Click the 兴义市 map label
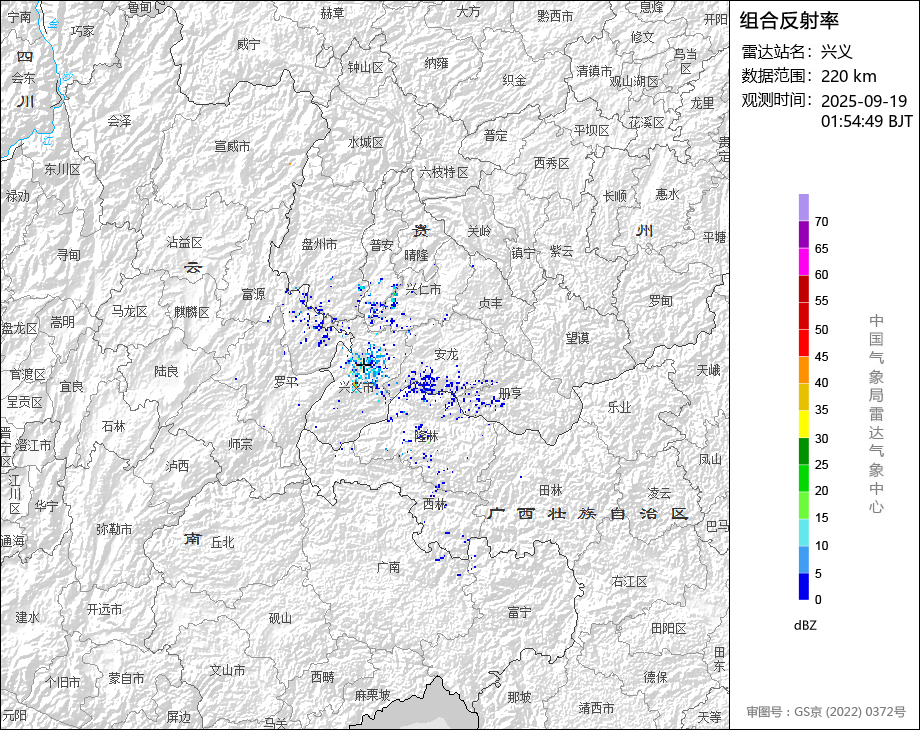Image resolution: width=920 pixels, height=730 pixels. coord(357,387)
